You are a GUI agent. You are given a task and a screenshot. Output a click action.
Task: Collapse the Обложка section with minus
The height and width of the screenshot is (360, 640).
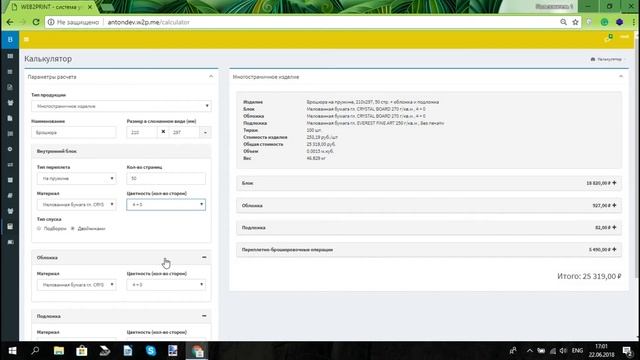click(204, 257)
